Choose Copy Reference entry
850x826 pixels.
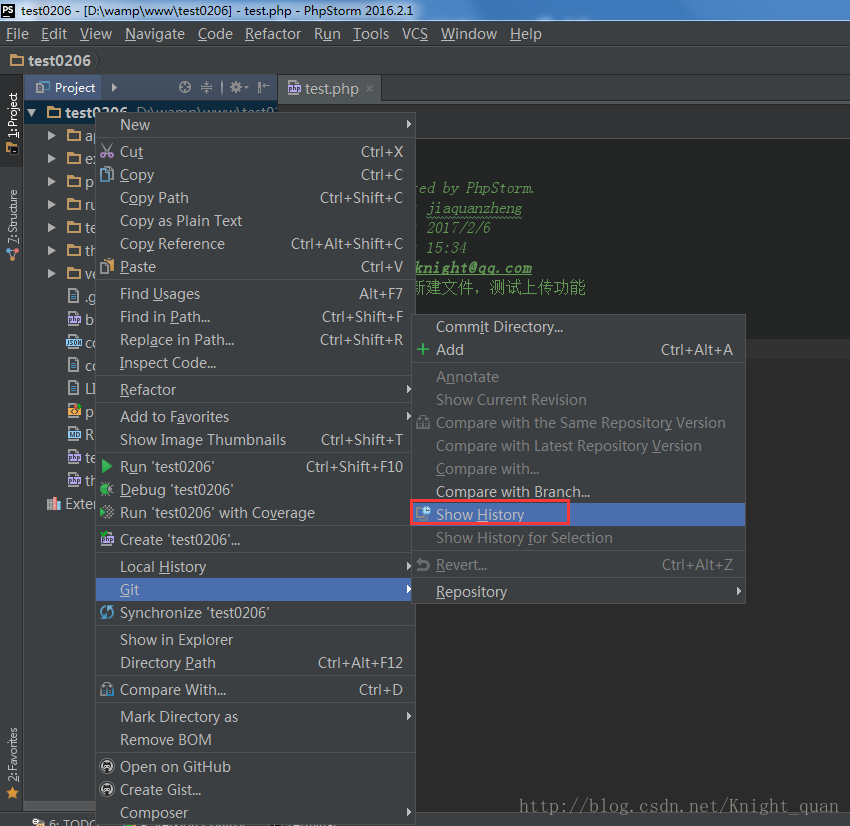[255, 244]
